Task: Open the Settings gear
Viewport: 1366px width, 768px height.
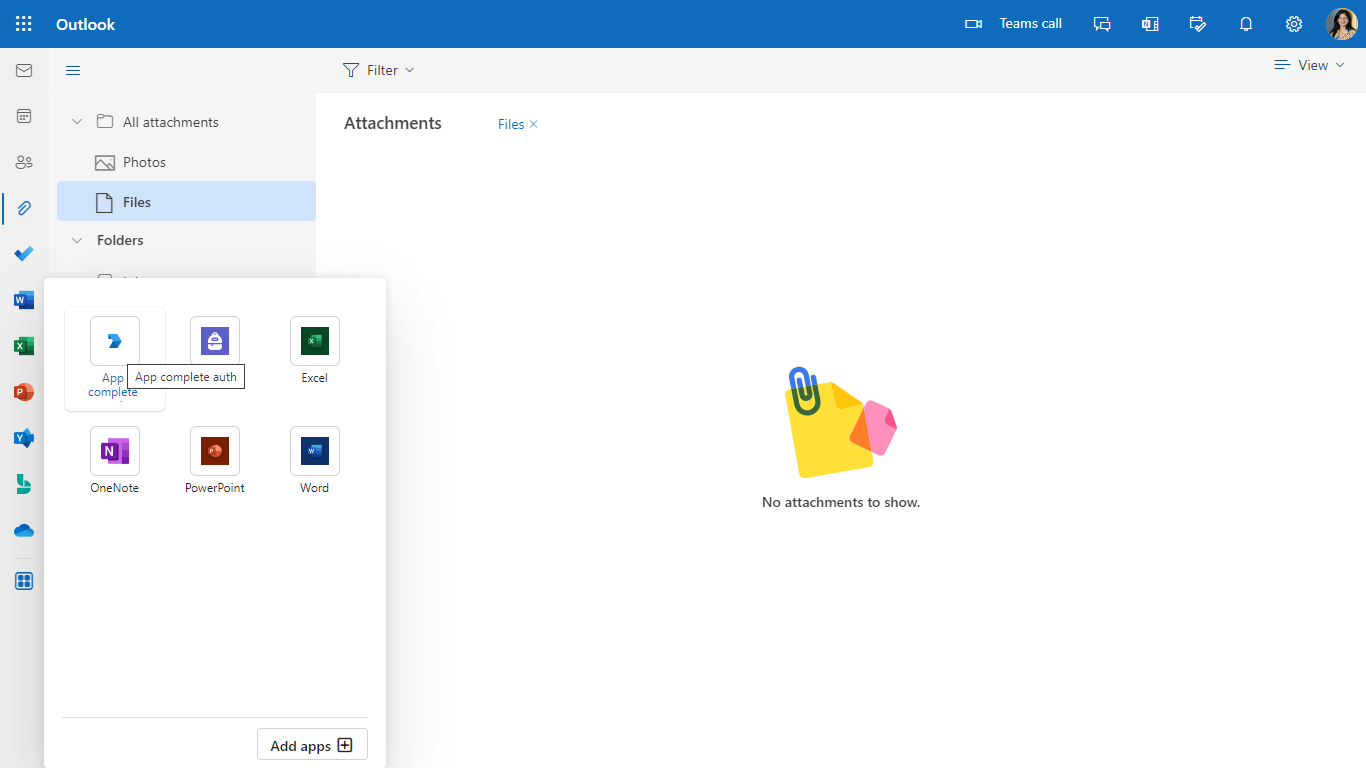Action: click(1294, 24)
